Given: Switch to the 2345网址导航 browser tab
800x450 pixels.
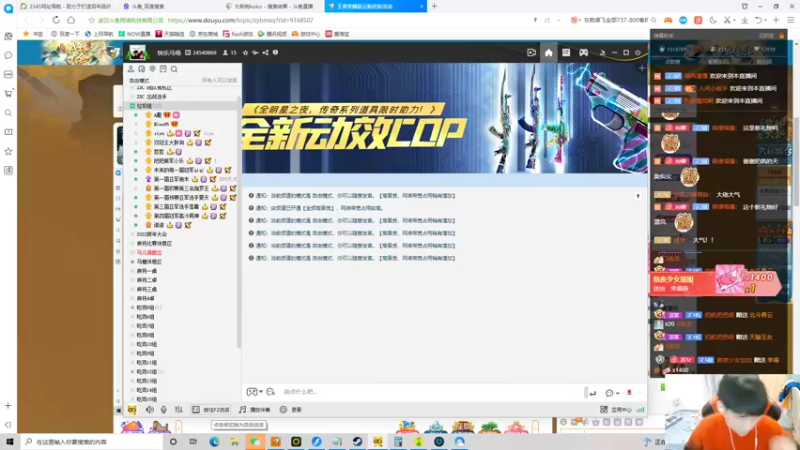Looking at the screenshot, I should point(67,6).
